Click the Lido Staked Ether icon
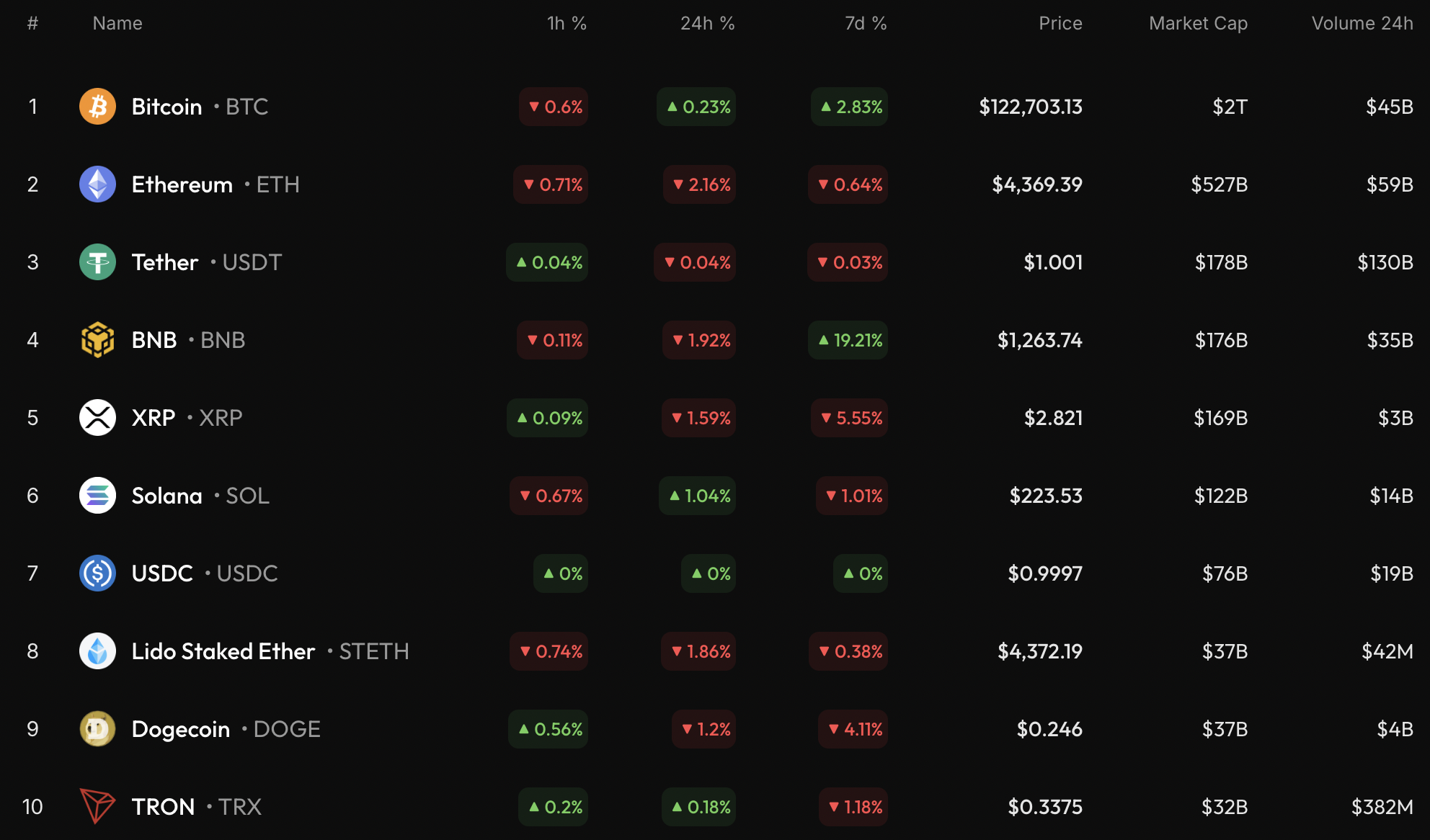The height and width of the screenshot is (840, 1430). [97, 651]
